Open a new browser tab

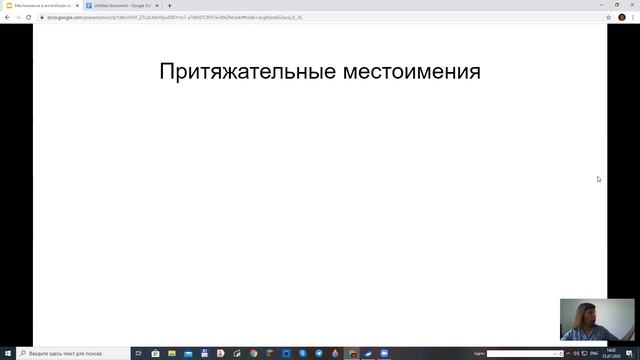[x=169, y=6]
